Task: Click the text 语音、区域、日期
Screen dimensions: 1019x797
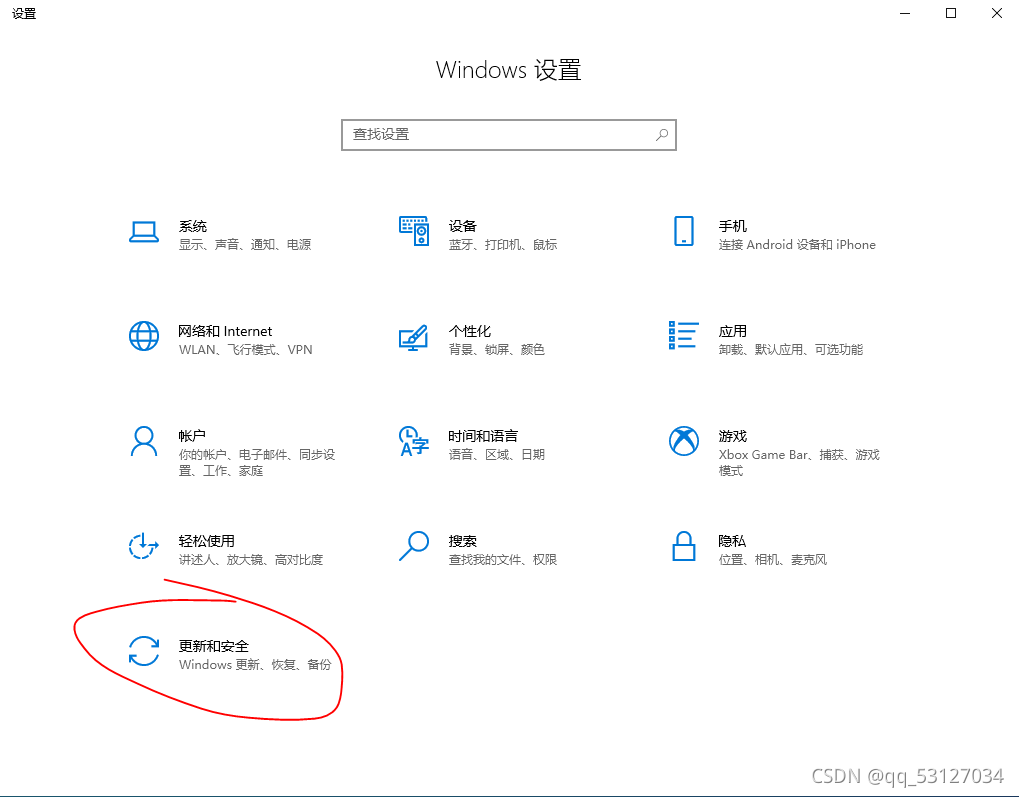Action: [497, 455]
